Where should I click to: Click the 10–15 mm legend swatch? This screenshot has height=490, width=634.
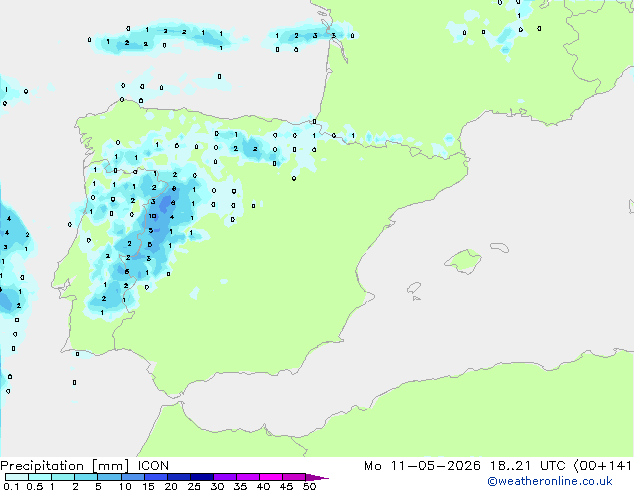pyautogui.click(x=132, y=477)
